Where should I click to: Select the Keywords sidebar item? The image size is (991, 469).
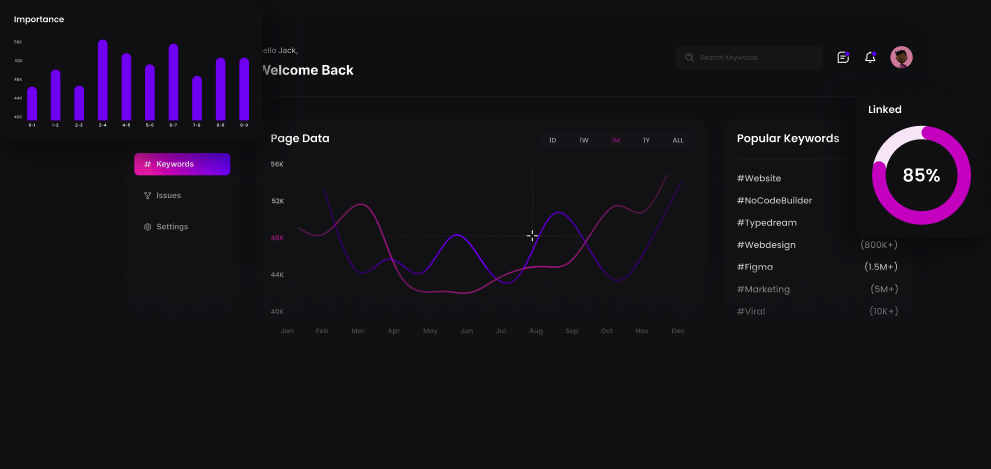(x=182, y=164)
